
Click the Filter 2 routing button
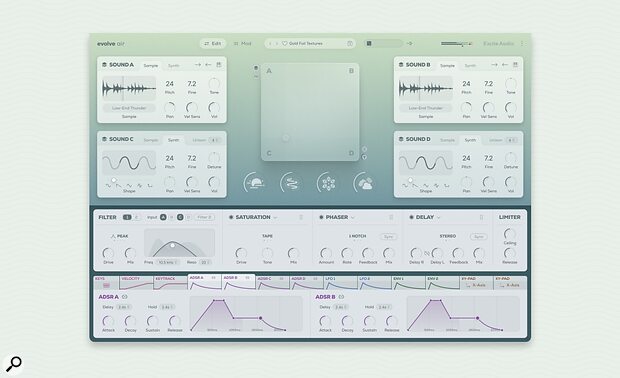coord(205,217)
